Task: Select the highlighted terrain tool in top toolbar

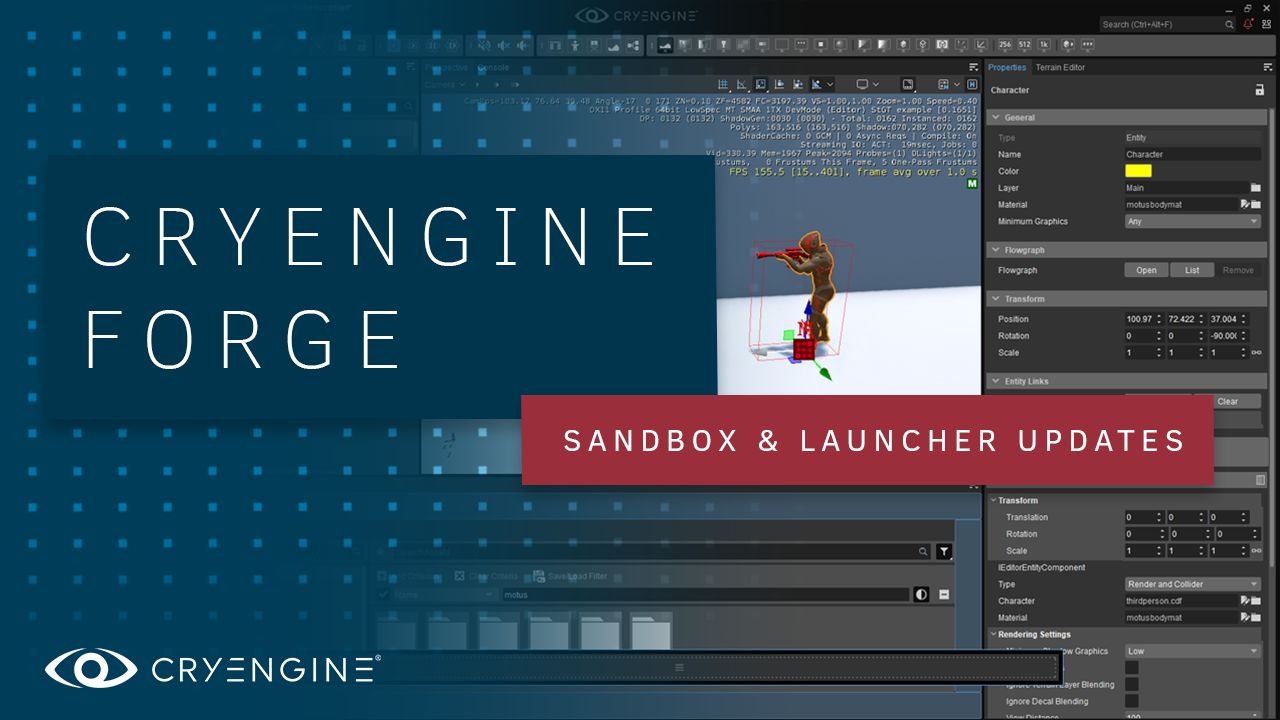Action: (x=665, y=45)
